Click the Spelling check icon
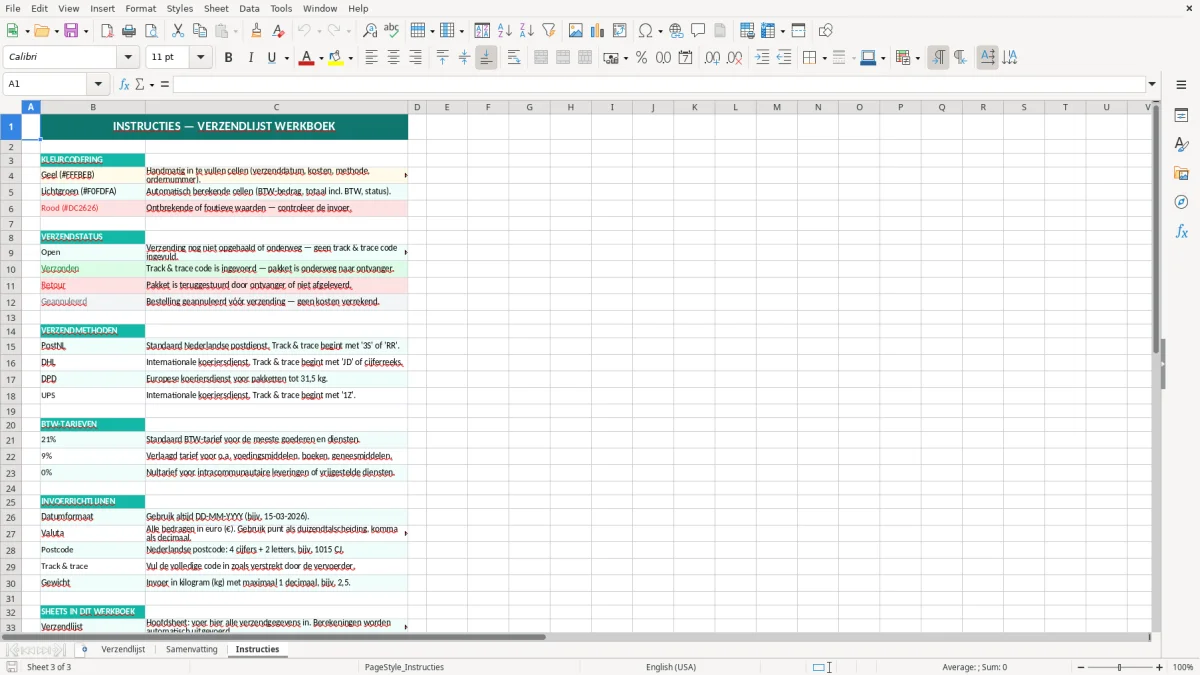Viewport: 1200px width, 675px height. (392, 31)
